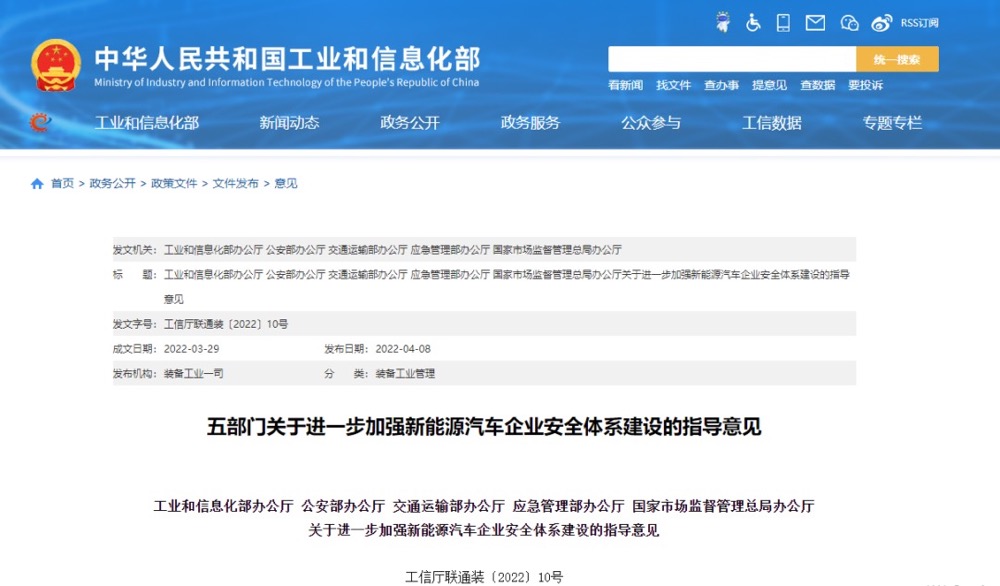Click the RSS订阅 link
Image resolution: width=1000 pixels, height=586 pixels.
coord(919,22)
